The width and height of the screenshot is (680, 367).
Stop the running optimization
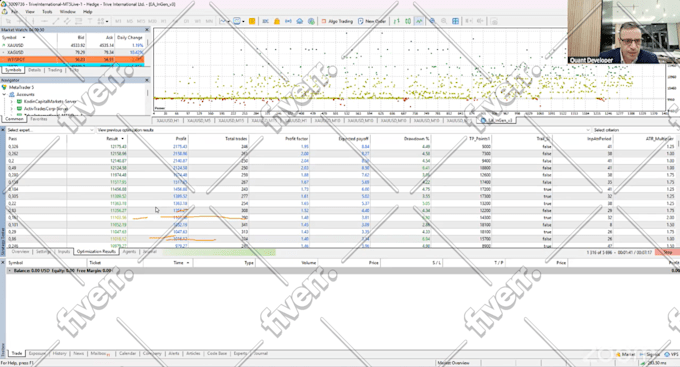[x=667, y=252]
